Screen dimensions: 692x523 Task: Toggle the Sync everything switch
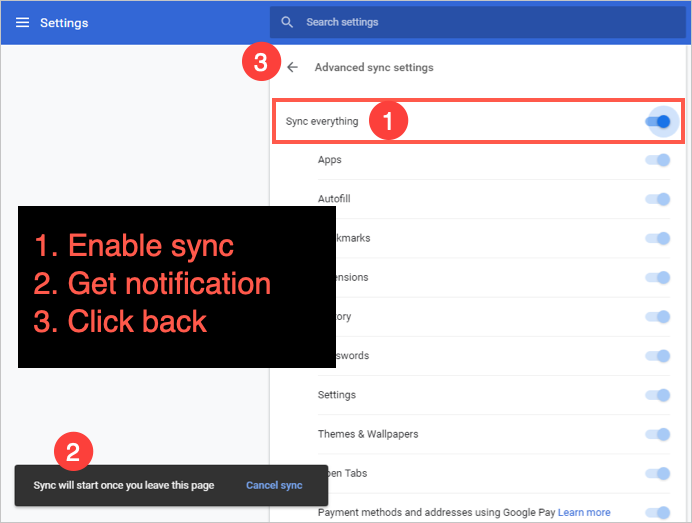[658, 121]
